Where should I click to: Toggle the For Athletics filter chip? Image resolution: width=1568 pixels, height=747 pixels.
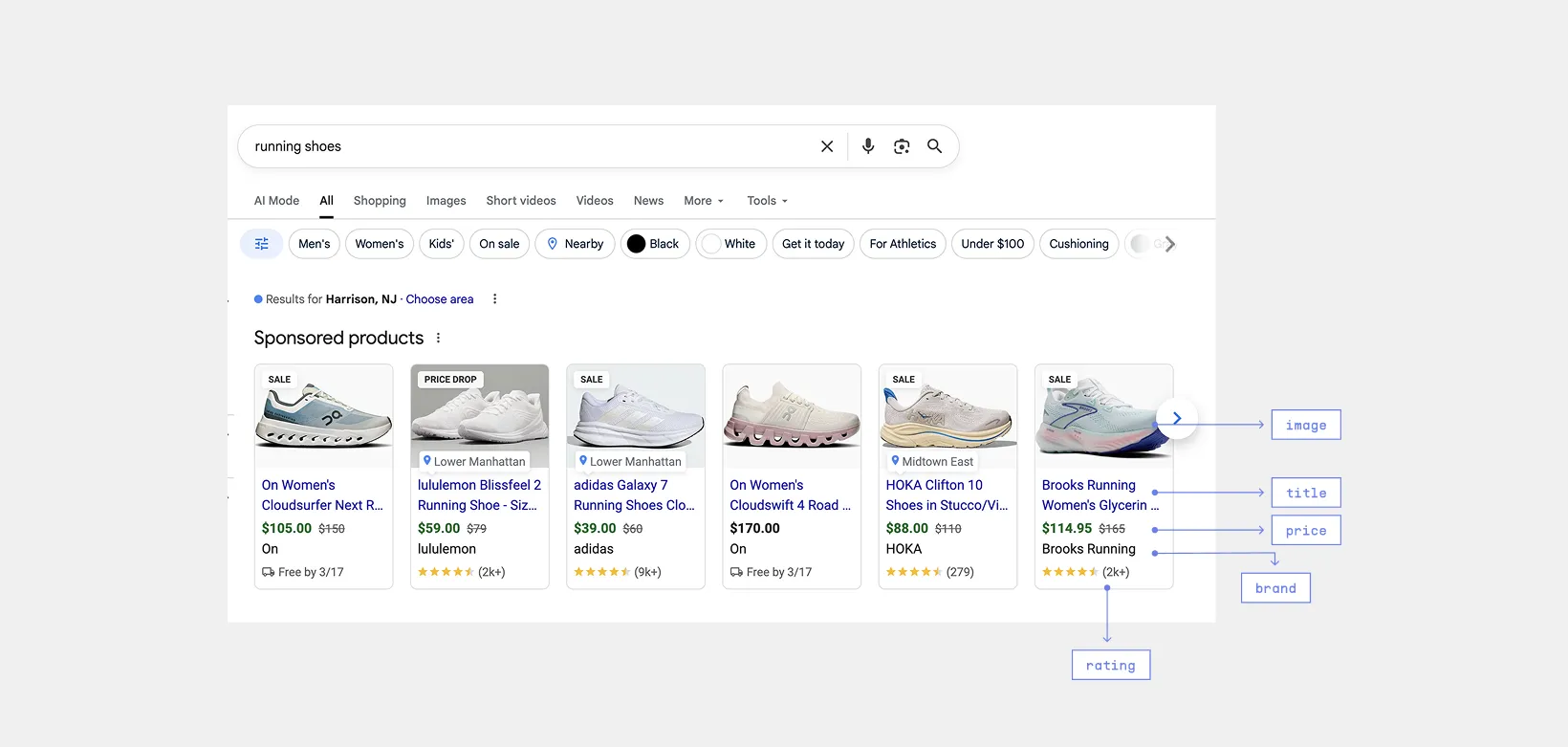click(x=903, y=244)
